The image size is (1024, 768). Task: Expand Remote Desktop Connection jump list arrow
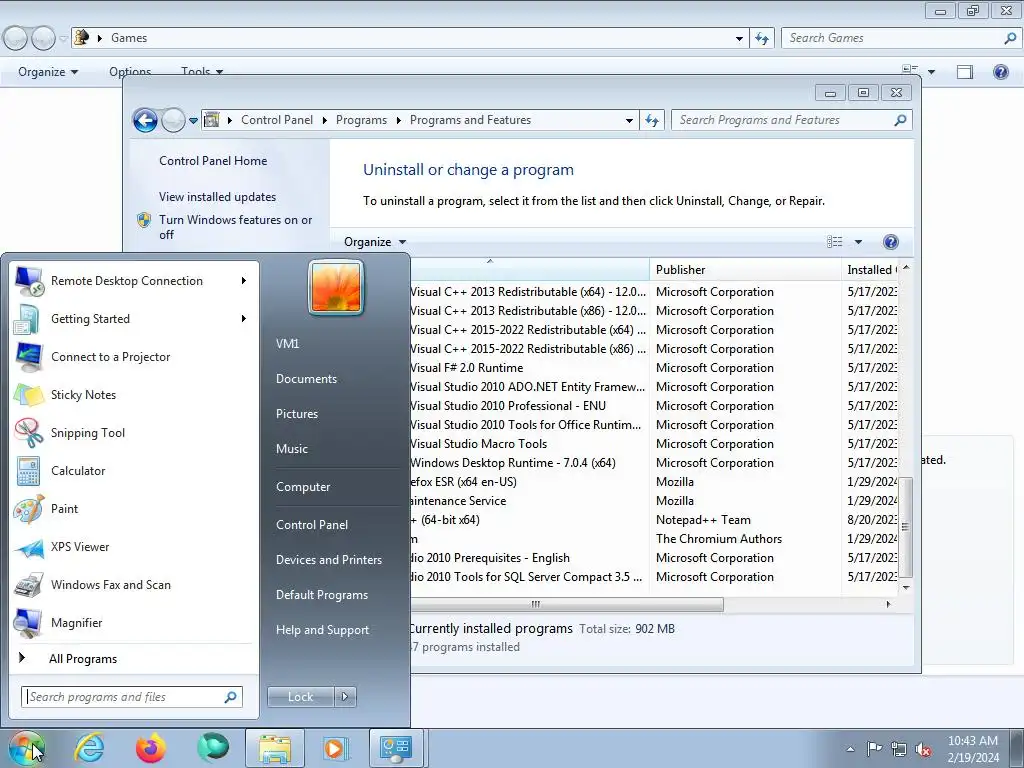click(x=244, y=281)
